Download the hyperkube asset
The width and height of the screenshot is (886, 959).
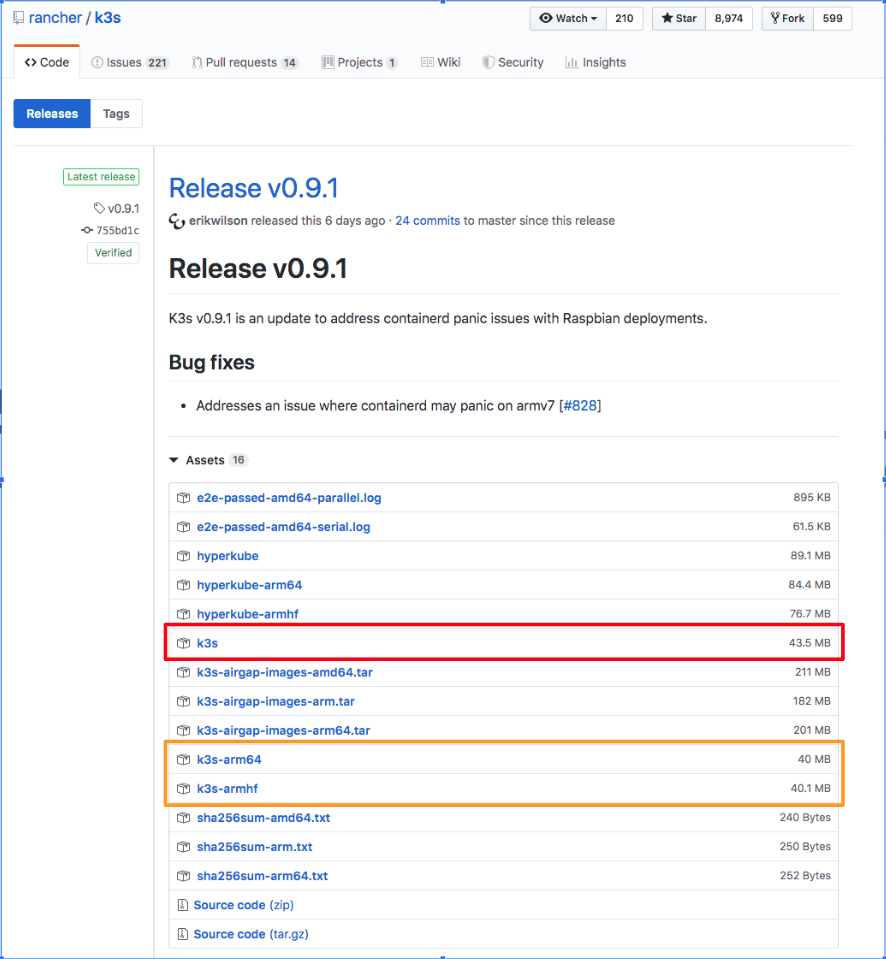point(227,556)
